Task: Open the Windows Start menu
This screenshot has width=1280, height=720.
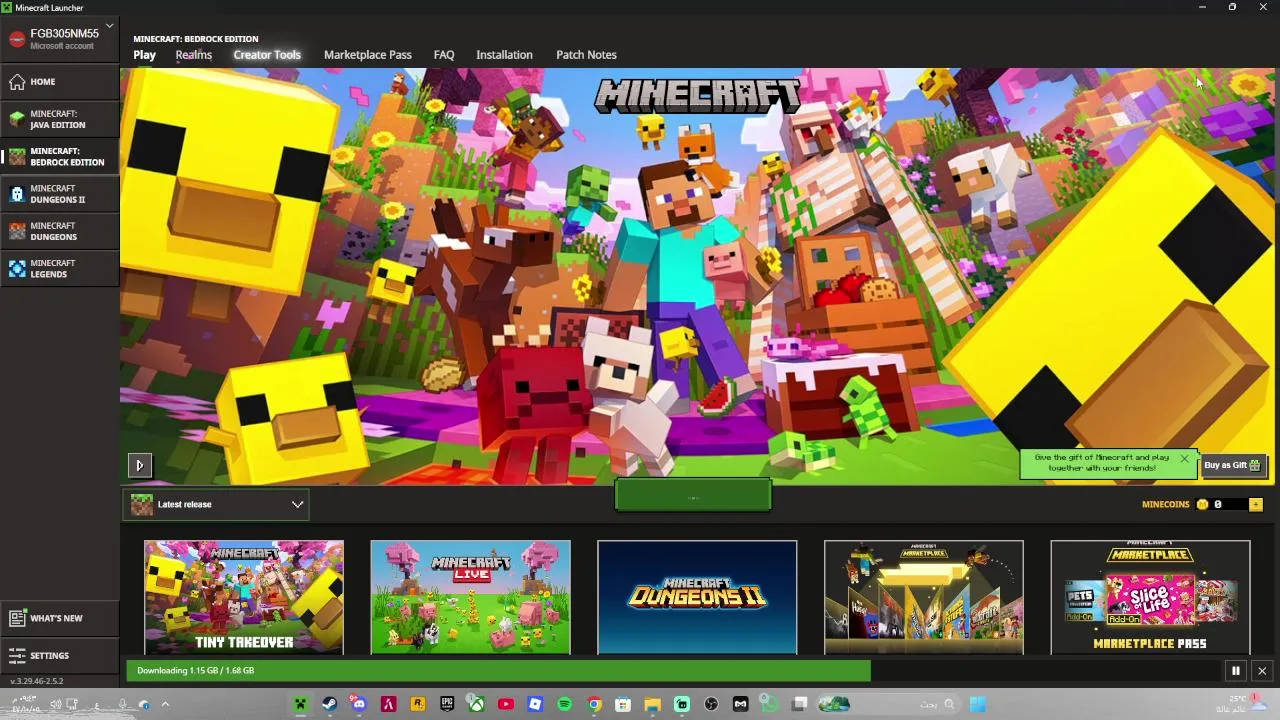Action: tap(977, 704)
